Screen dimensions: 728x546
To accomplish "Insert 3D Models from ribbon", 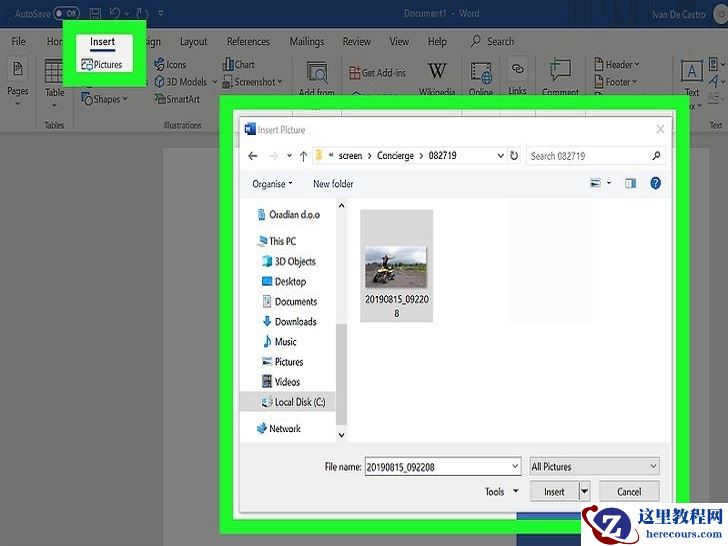I will tap(181, 82).
